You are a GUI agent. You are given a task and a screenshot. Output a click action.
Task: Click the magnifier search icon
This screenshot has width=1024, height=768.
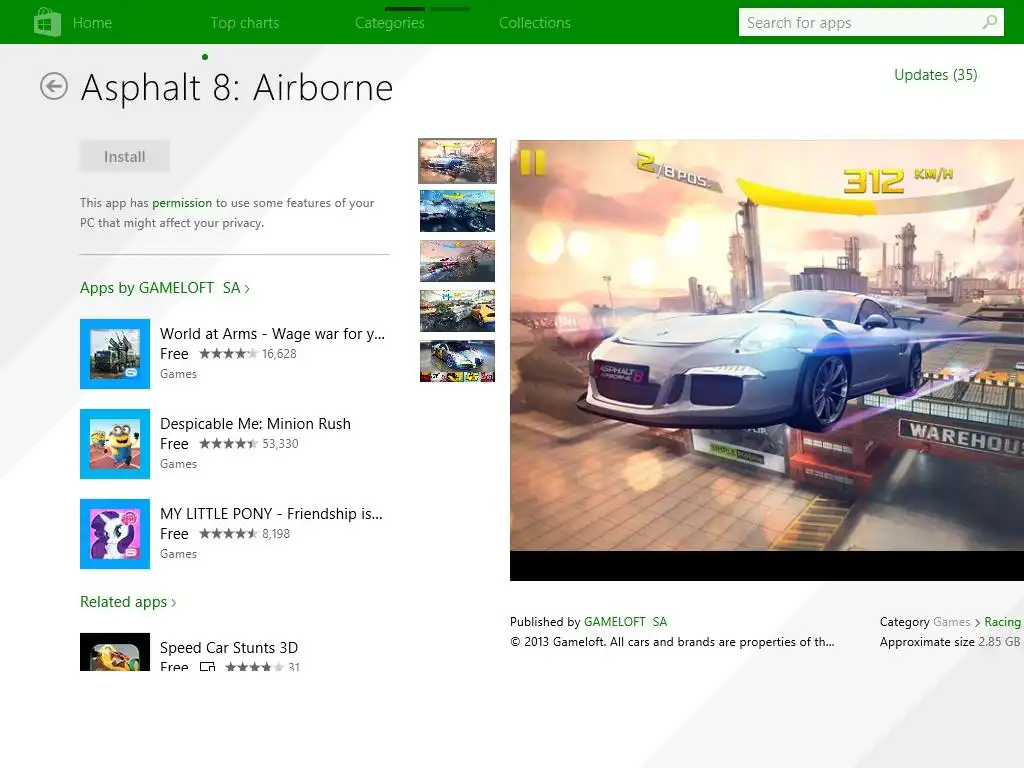pyautogui.click(x=989, y=22)
